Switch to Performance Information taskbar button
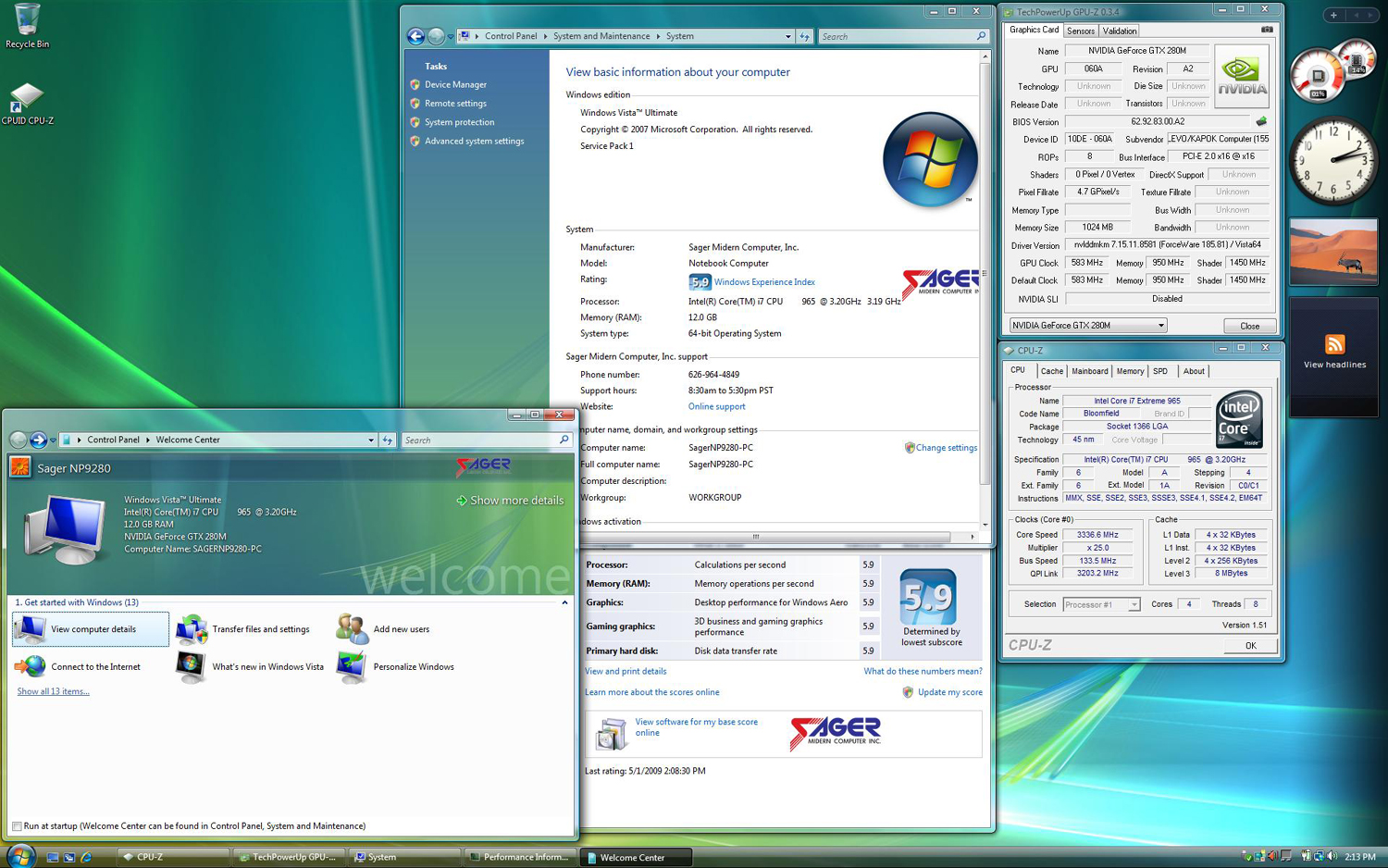This screenshot has height=868, width=1388. [519, 857]
